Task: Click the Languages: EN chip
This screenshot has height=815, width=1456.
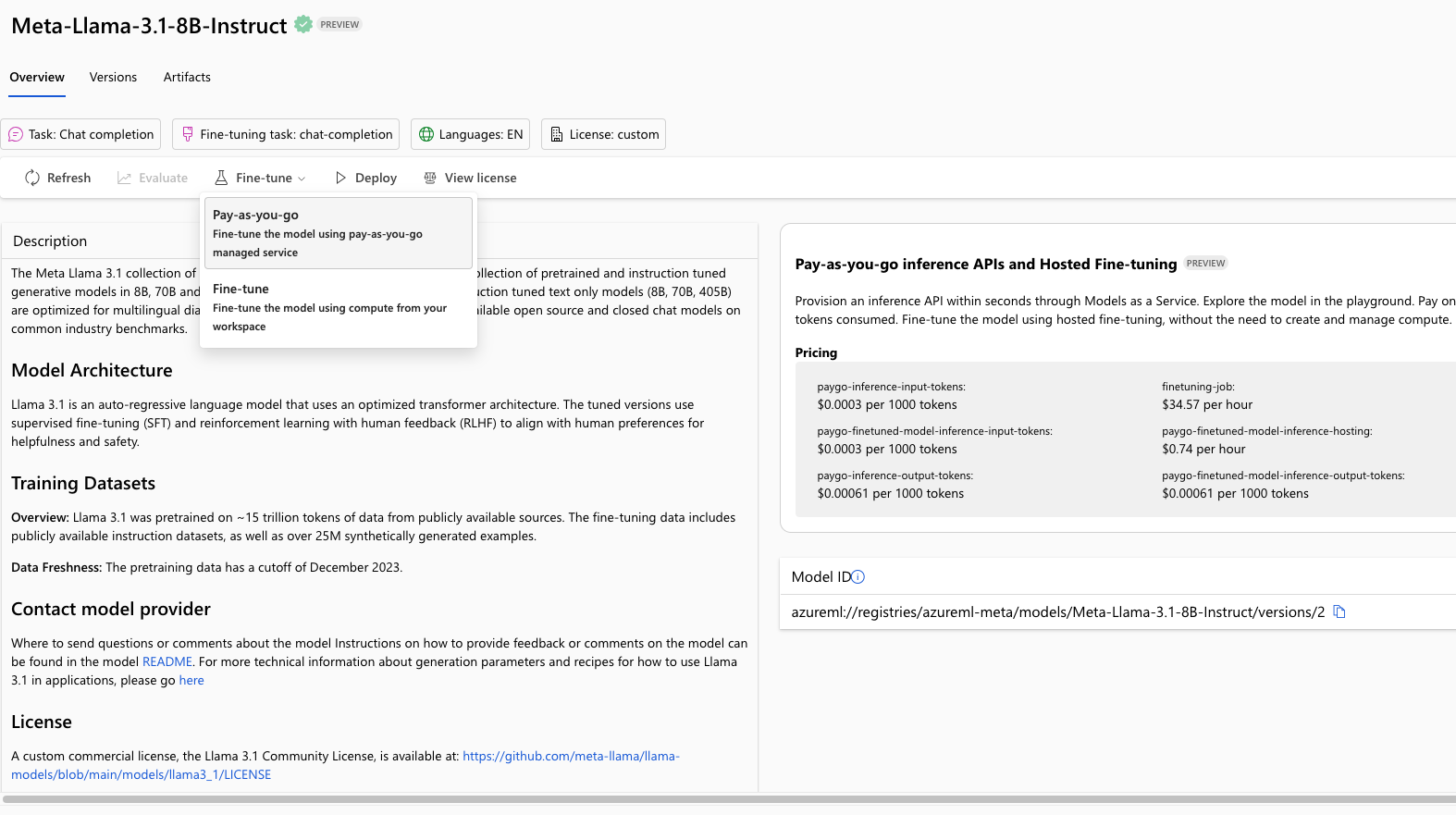Action: click(x=470, y=134)
